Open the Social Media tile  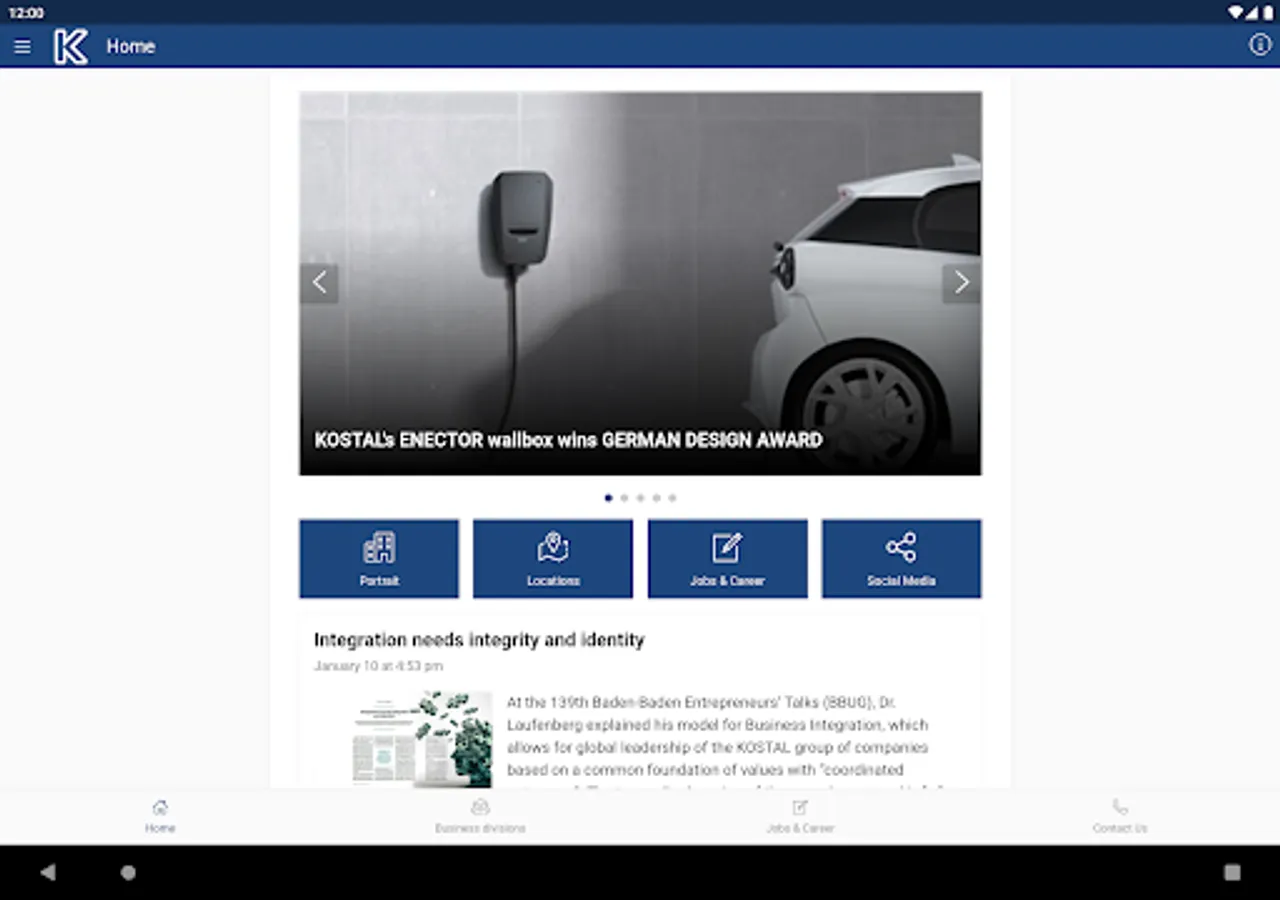click(902, 558)
